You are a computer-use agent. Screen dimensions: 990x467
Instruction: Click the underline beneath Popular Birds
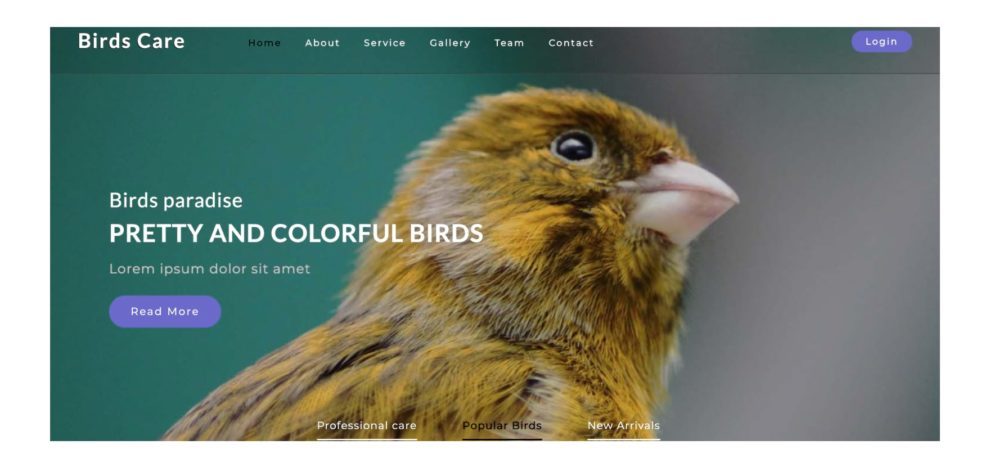[x=502, y=439]
